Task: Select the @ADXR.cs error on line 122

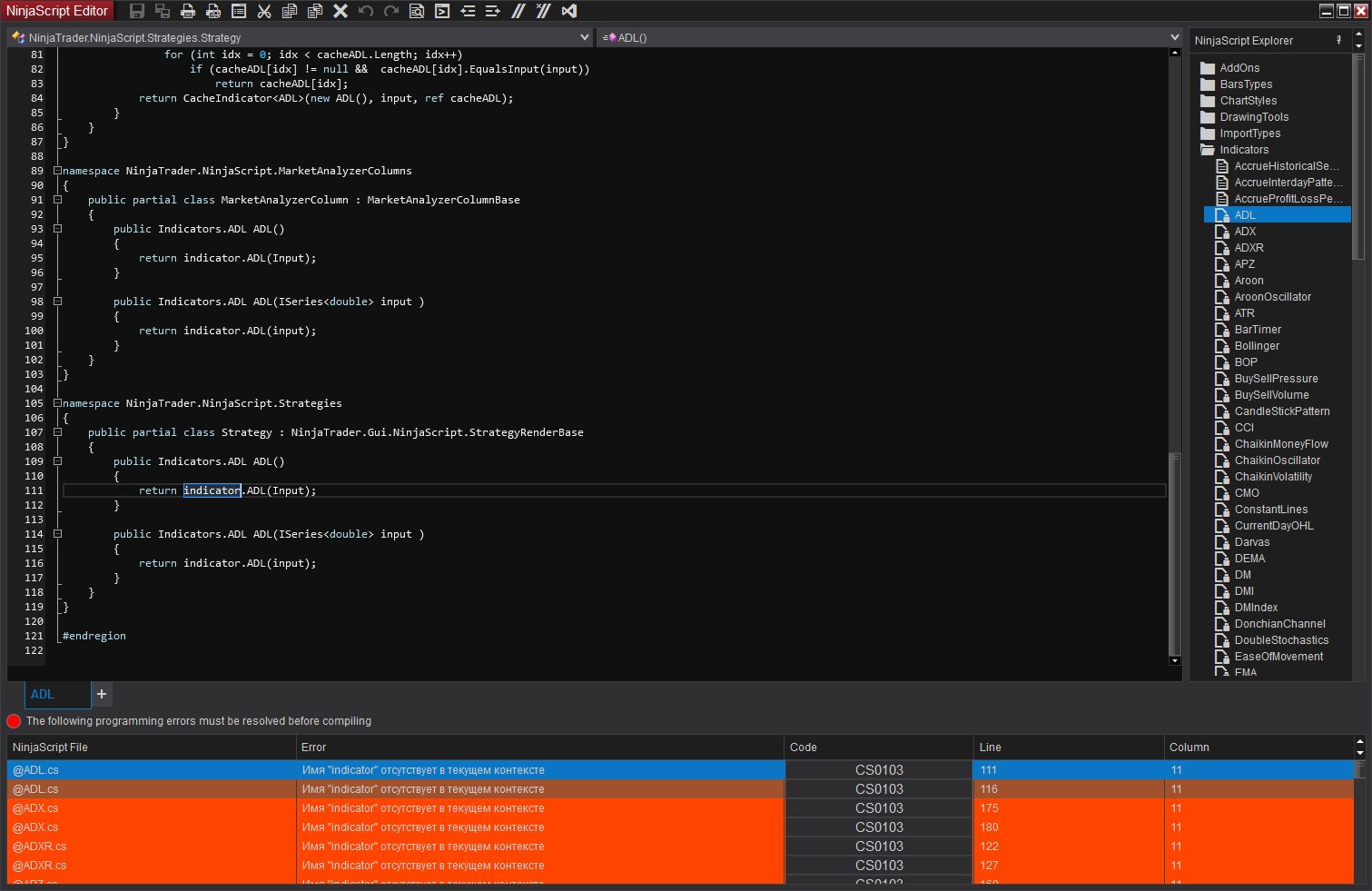Action: pyautogui.click(x=680, y=846)
